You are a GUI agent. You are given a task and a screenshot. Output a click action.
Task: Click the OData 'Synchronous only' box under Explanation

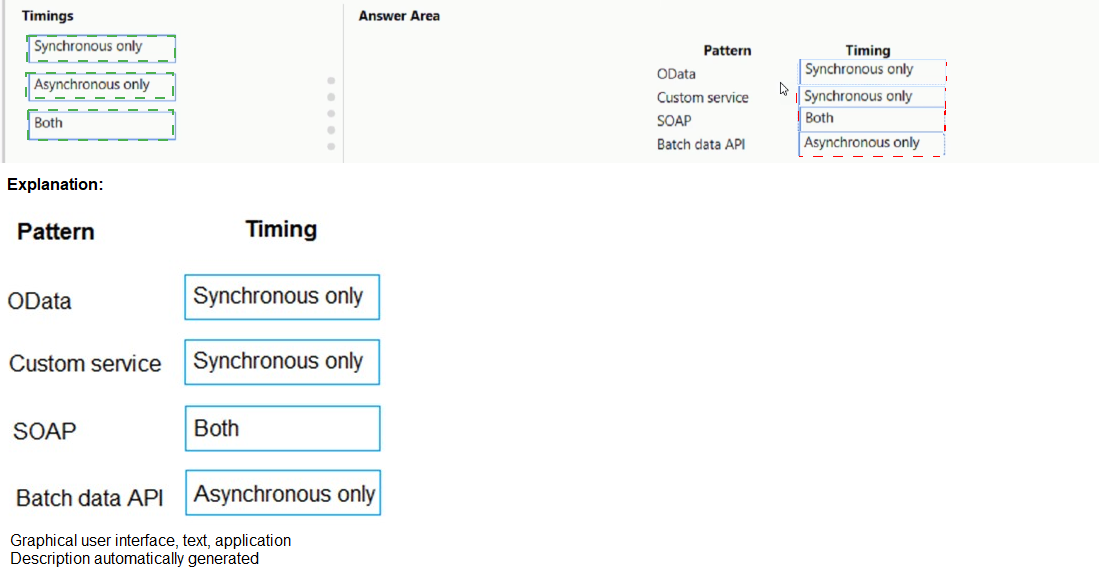282,297
